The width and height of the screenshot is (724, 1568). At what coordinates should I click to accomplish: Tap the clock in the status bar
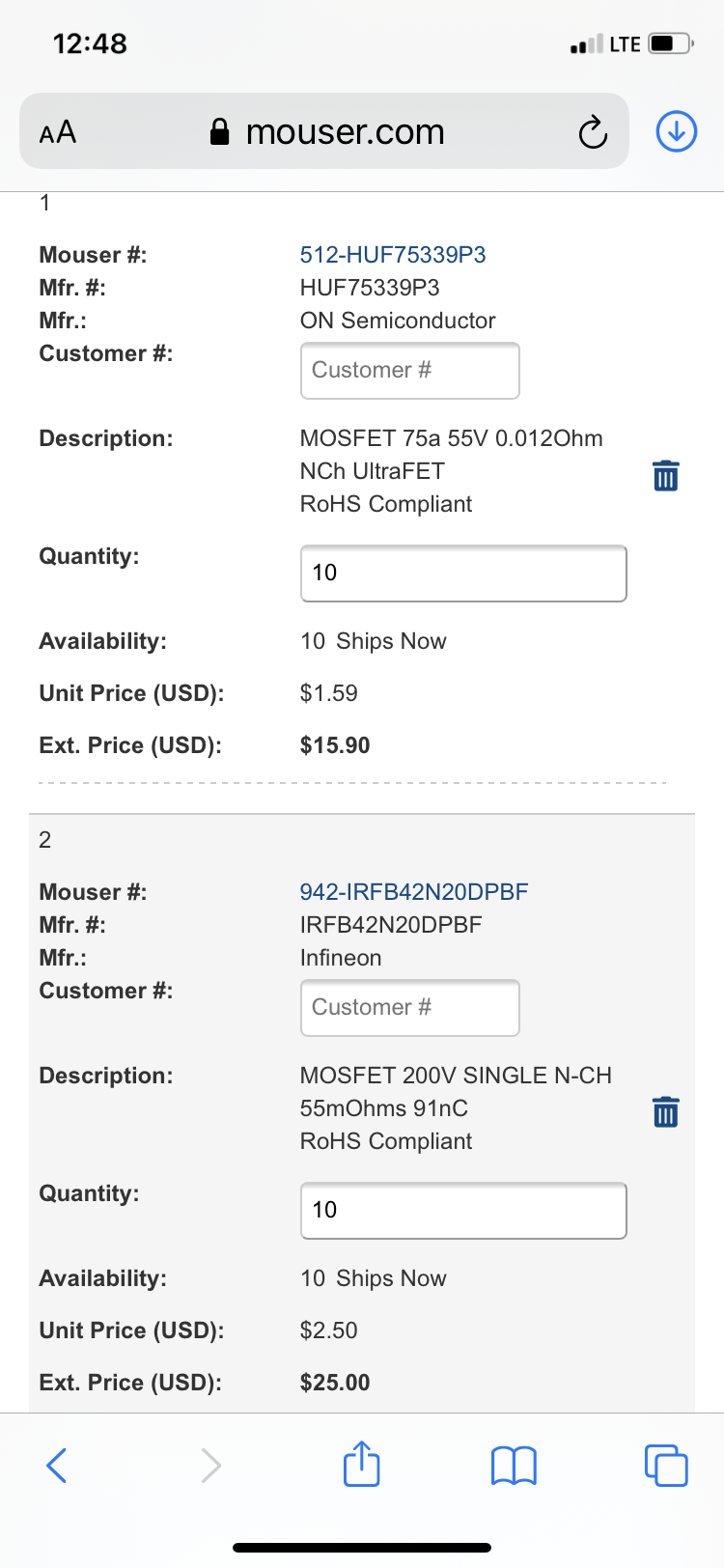(90, 43)
